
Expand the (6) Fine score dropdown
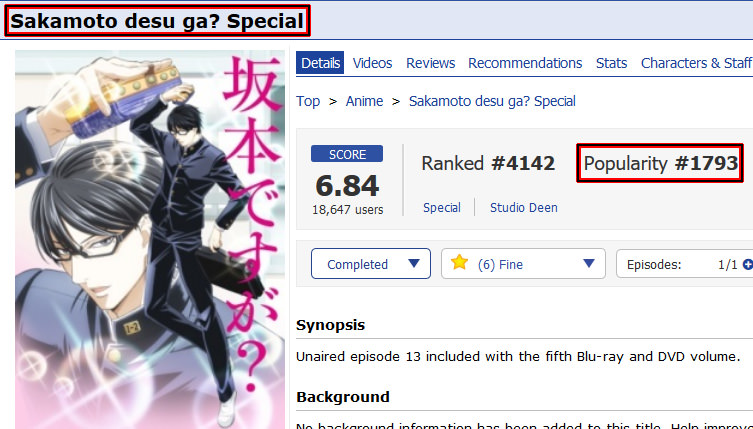(589, 263)
